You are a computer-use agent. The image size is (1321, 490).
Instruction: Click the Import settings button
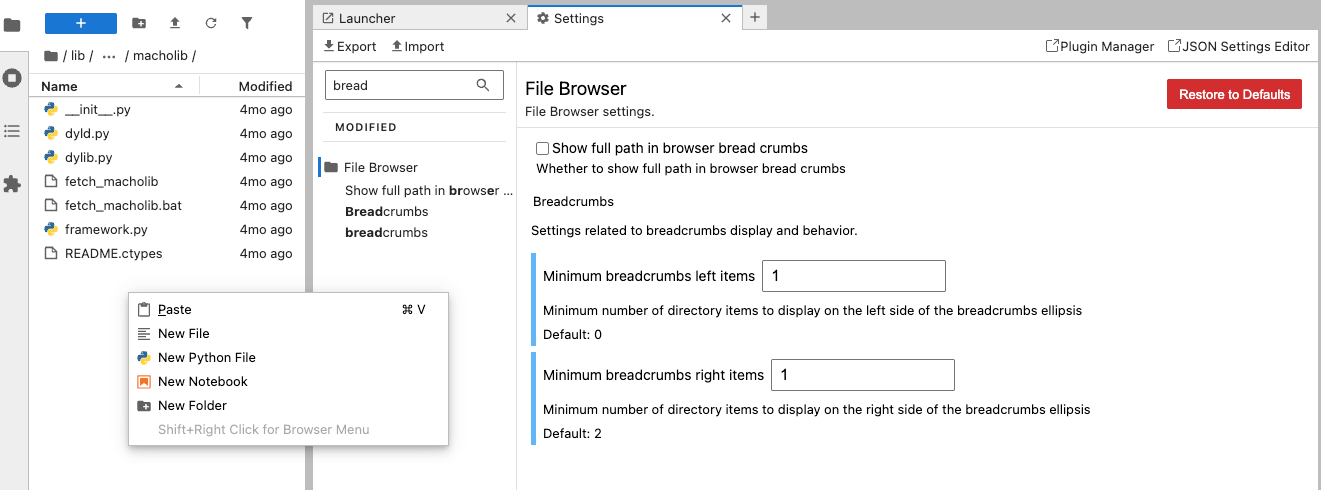(x=418, y=47)
